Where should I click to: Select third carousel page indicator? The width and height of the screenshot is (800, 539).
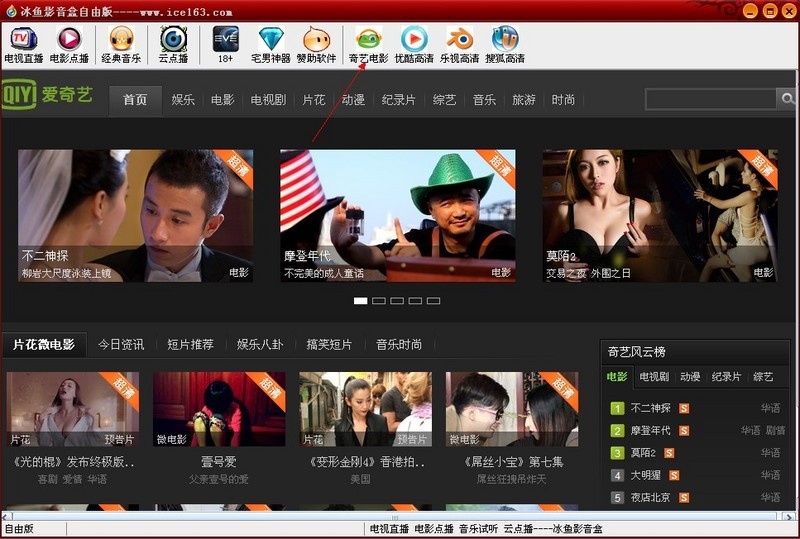pos(397,301)
